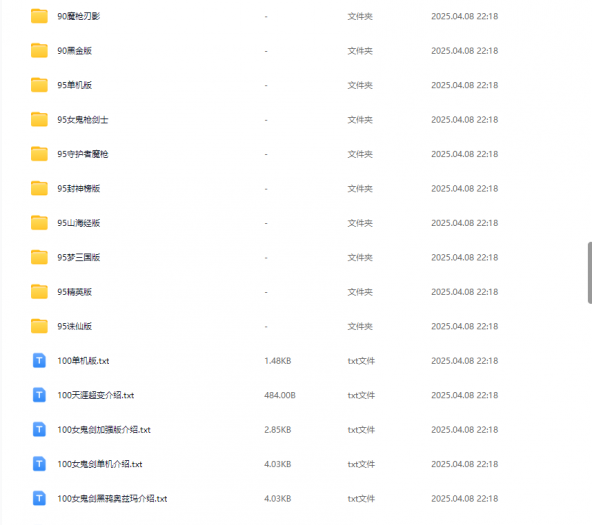Image resolution: width=592 pixels, height=525 pixels.
Task: Open the 95守护者魔枪 folder name
Action: coord(83,154)
